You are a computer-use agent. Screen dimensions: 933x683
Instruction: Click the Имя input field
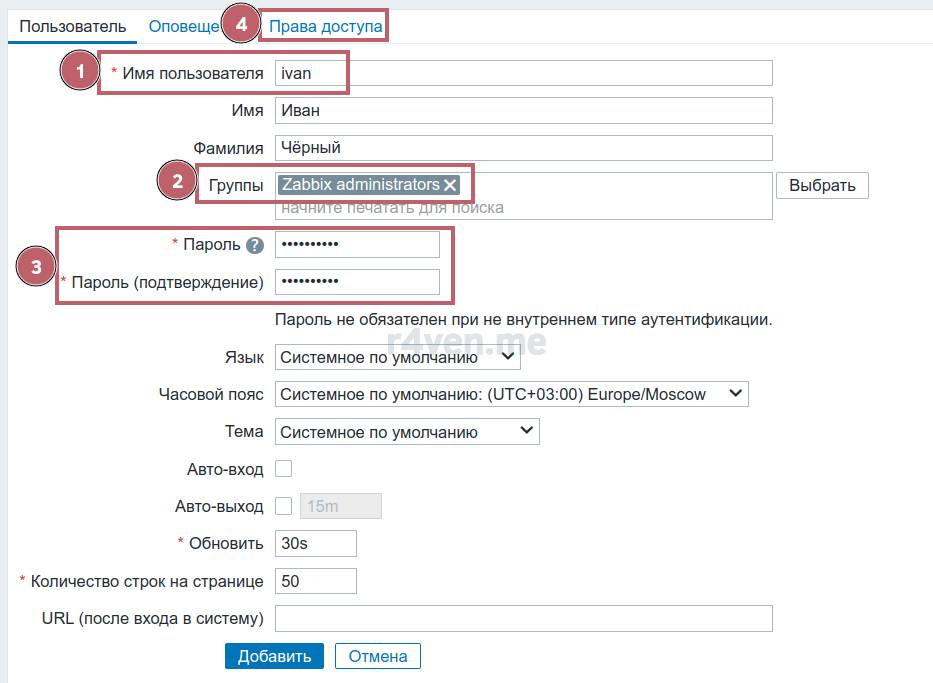tap(523, 110)
